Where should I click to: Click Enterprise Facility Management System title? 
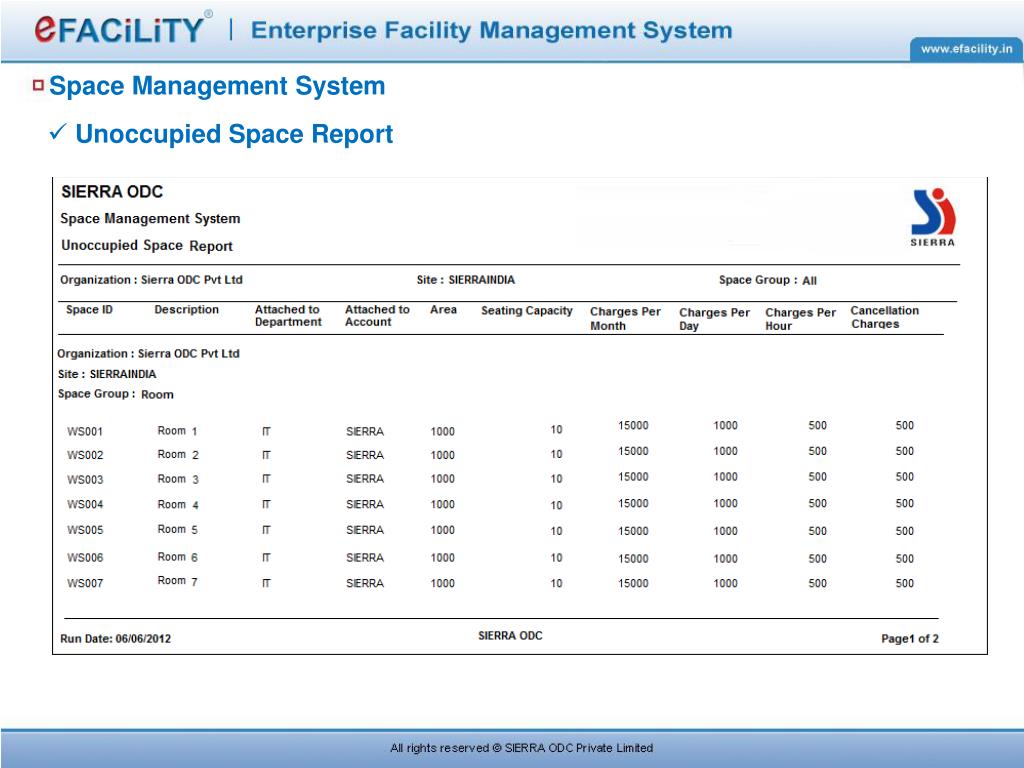click(491, 30)
